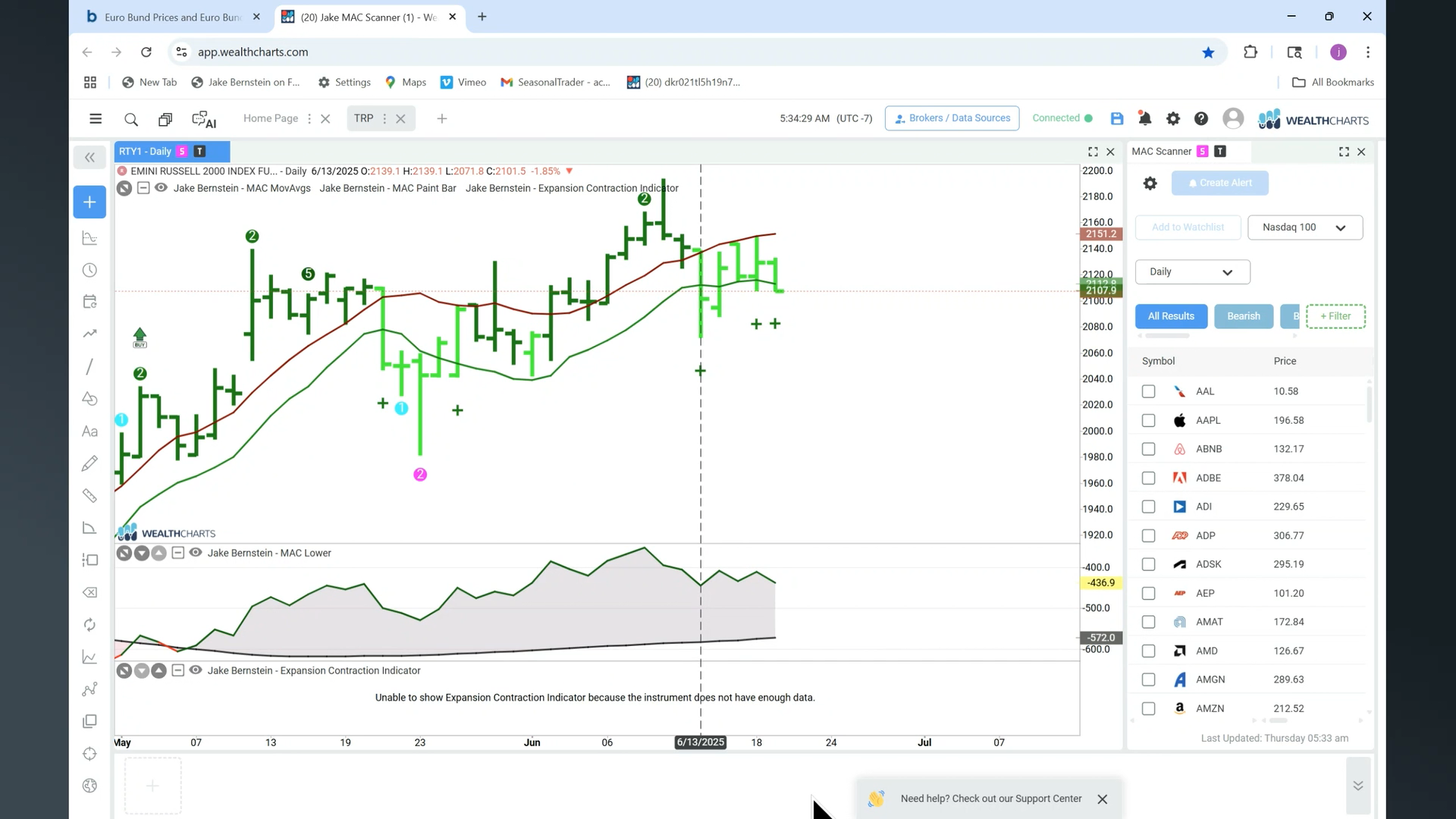Move MAC Lower pane up arrow
Screen dimensions: 1456x819
point(158,553)
